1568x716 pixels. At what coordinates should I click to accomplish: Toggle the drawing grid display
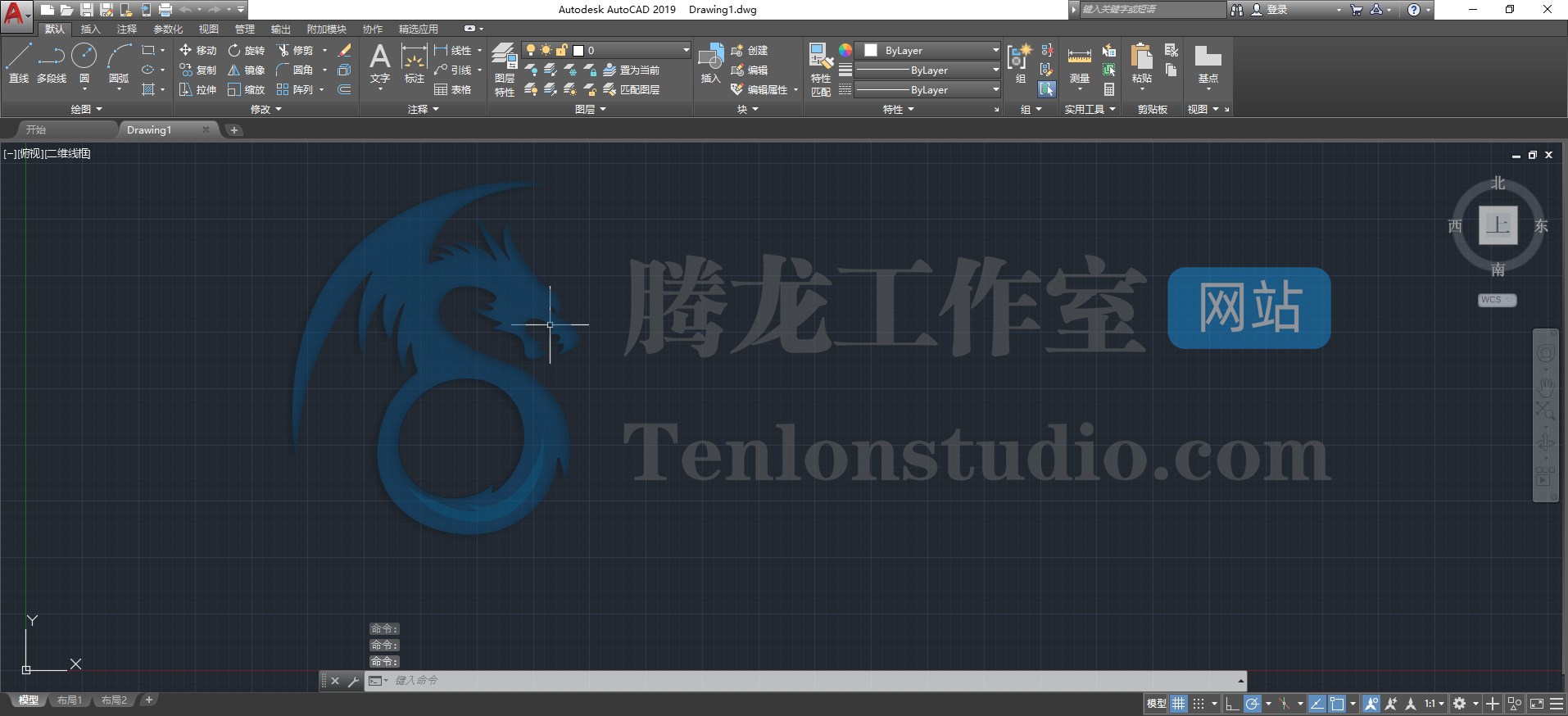click(1178, 704)
